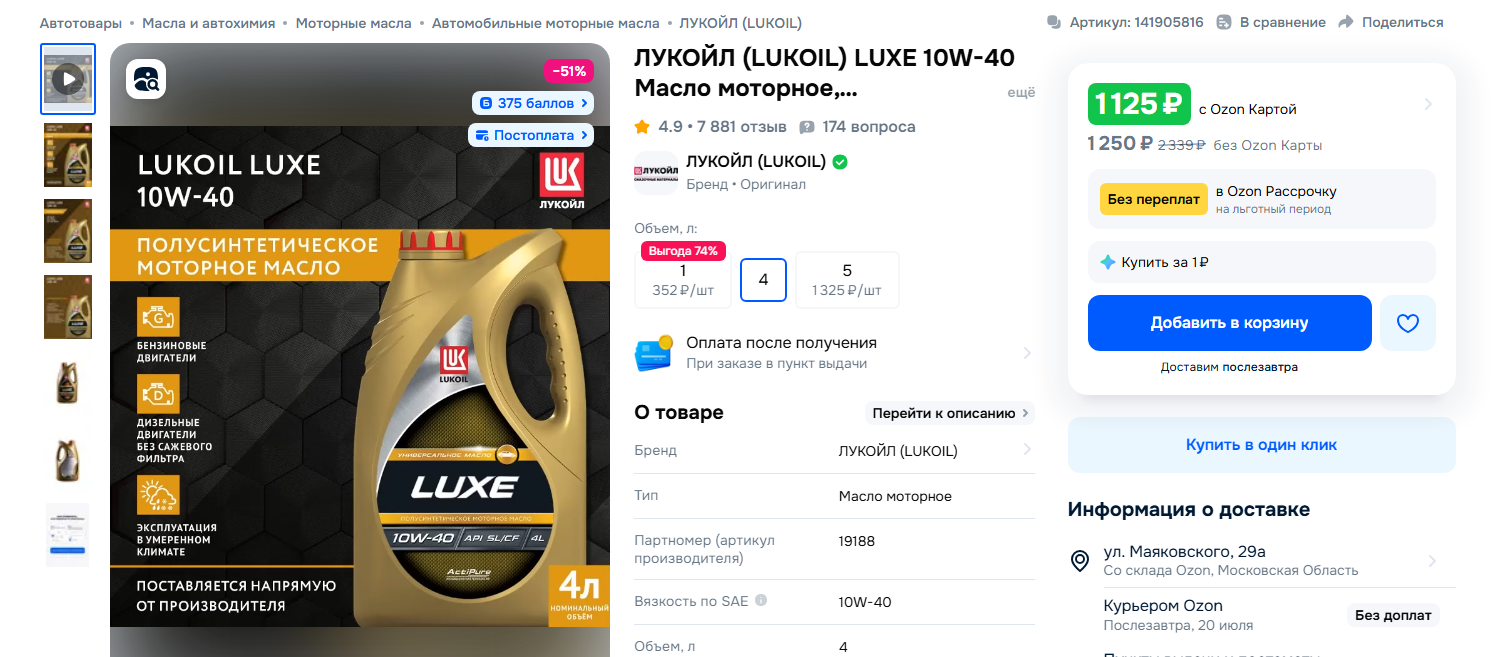Click Купить в один клик button
The image size is (1500, 657).
pyautogui.click(x=1262, y=445)
